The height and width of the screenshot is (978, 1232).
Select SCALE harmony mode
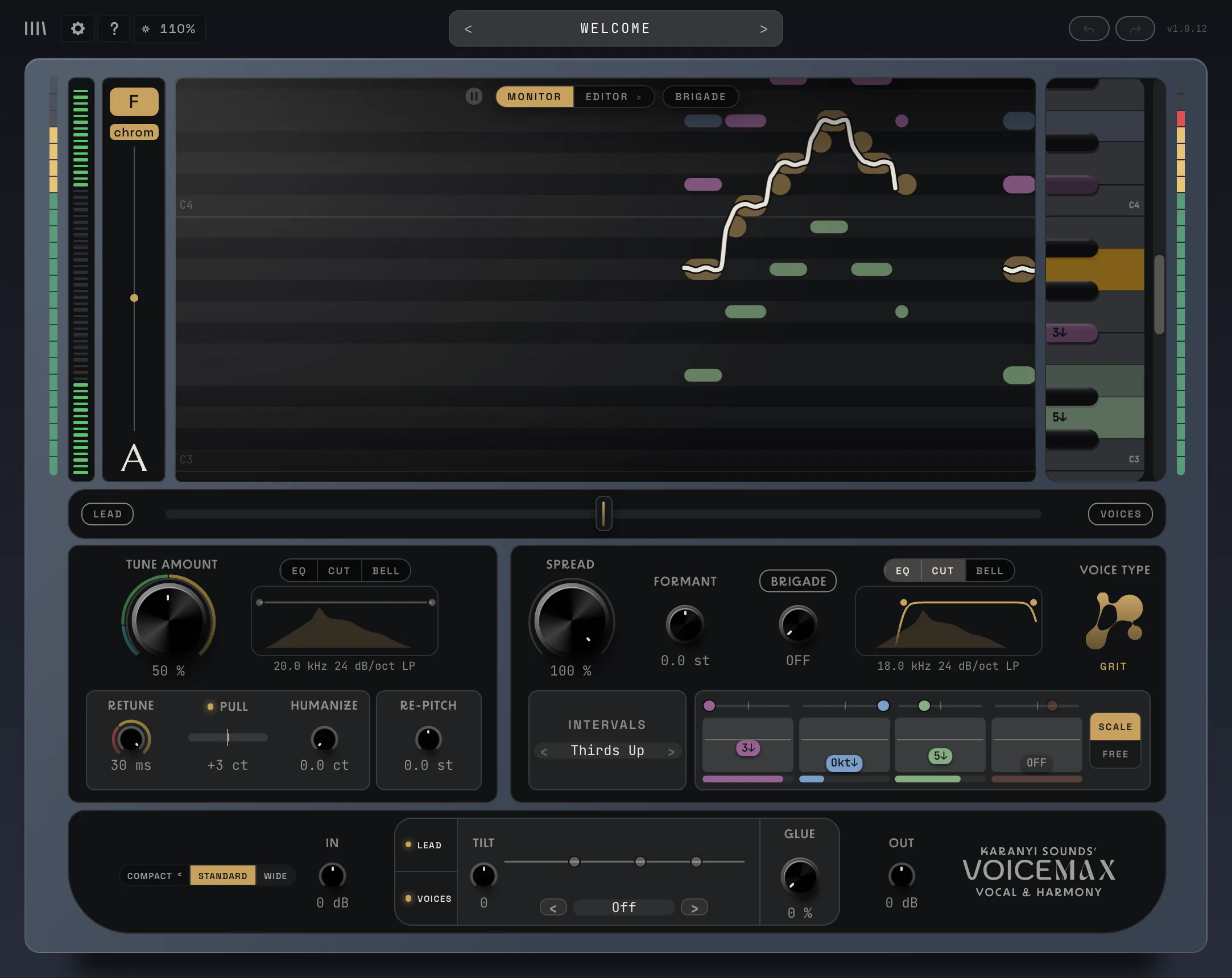click(1115, 727)
